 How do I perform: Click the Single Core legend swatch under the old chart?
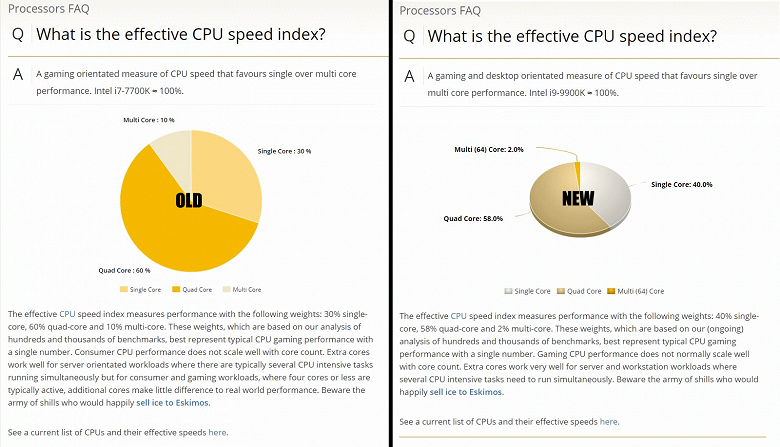124,290
